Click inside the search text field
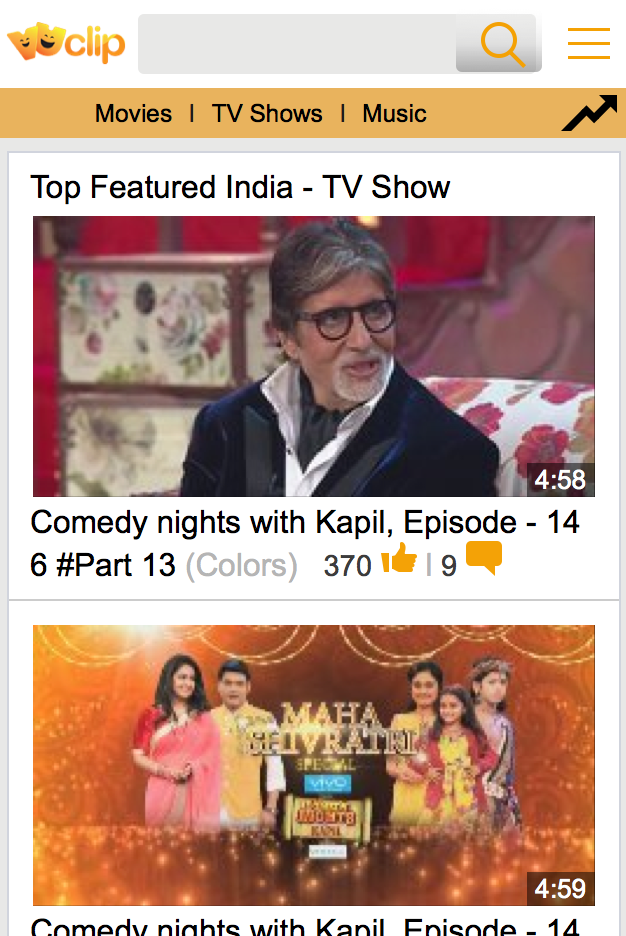This screenshot has height=936, width=626. tap(297, 44)
